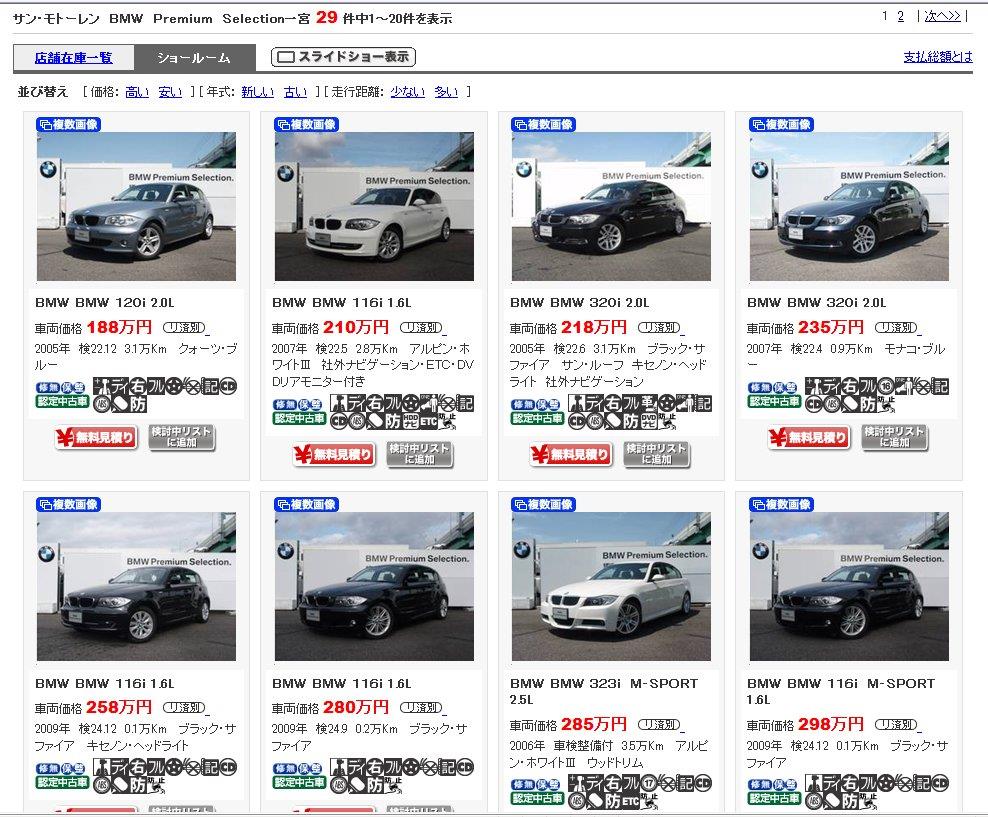Click the 複数画像 badge on the 210万円 116i card
The height and width of the screenshot is (817, 988).
pyautogui.click(x=307, y=125)
